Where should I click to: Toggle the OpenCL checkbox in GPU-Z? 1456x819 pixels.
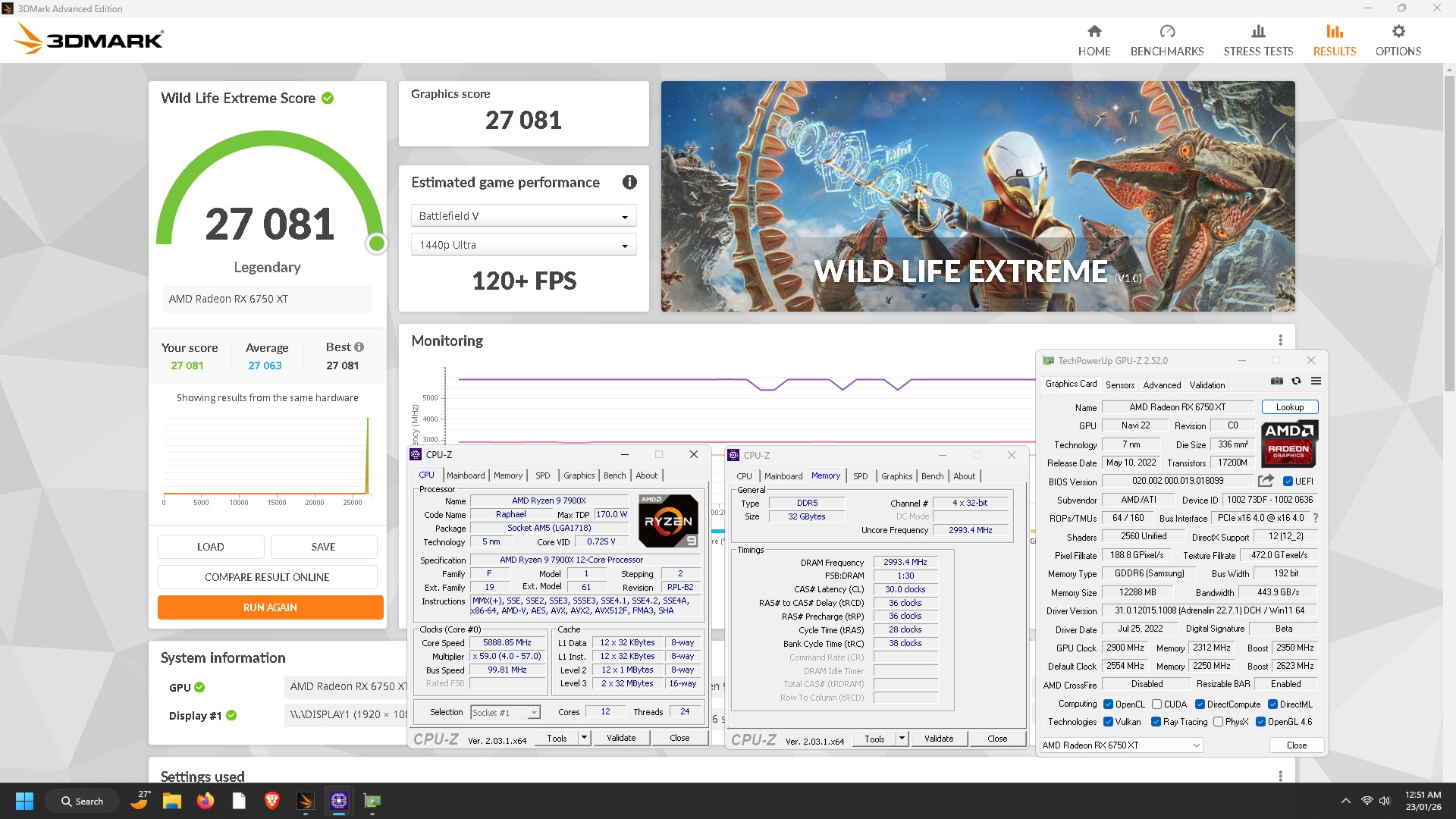1108,704
